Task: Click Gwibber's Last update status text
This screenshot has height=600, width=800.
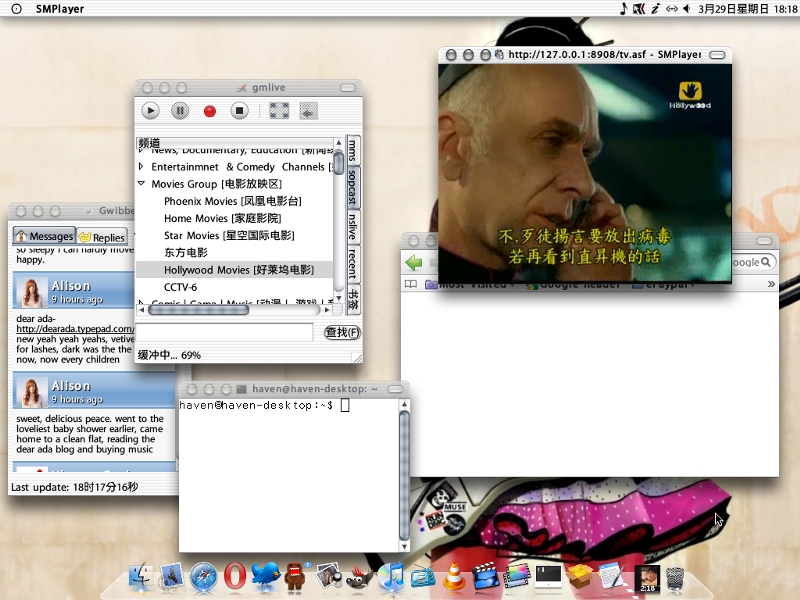Action: click(x=74, y=487)
